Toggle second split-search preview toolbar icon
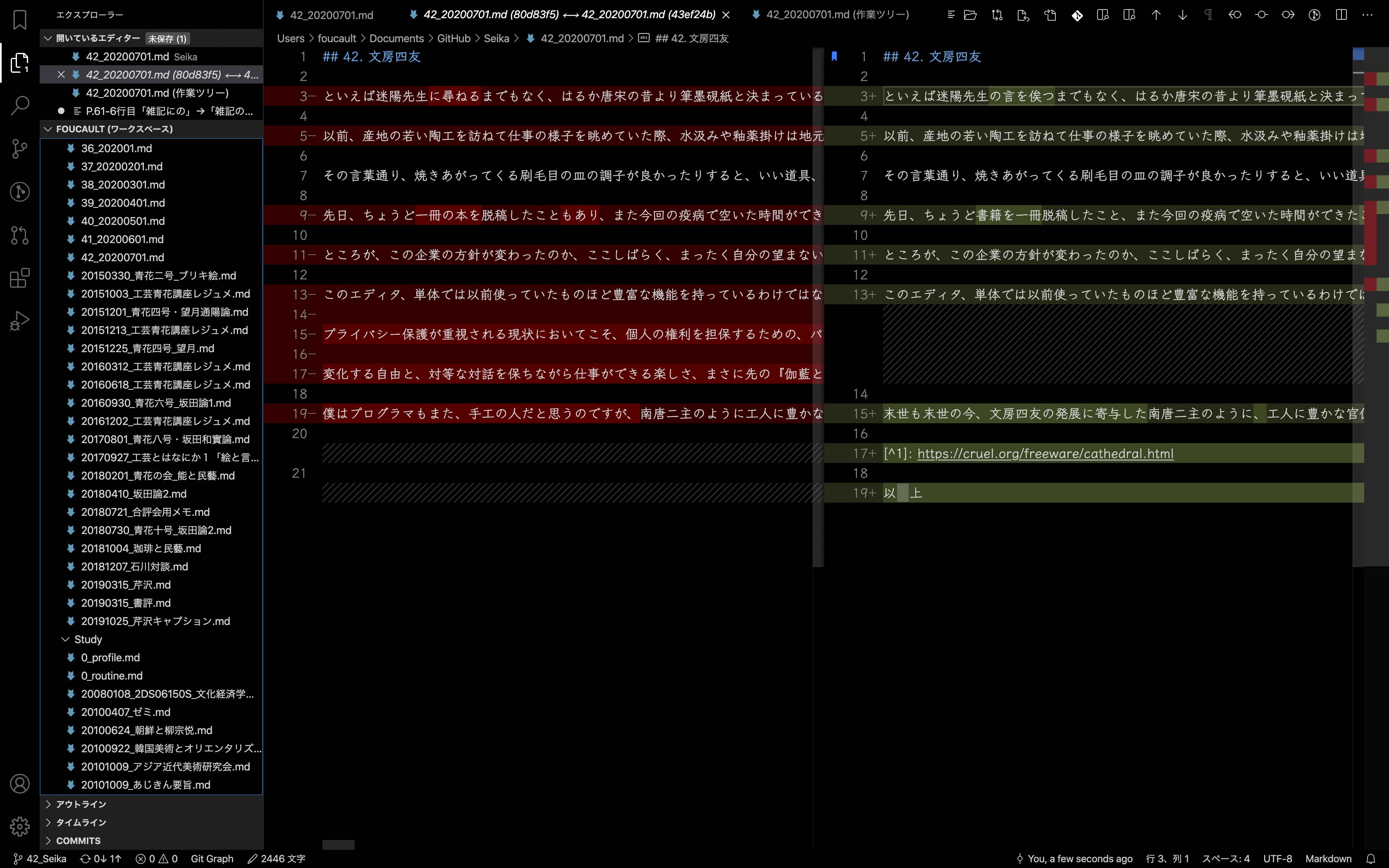 (1129, 15)
